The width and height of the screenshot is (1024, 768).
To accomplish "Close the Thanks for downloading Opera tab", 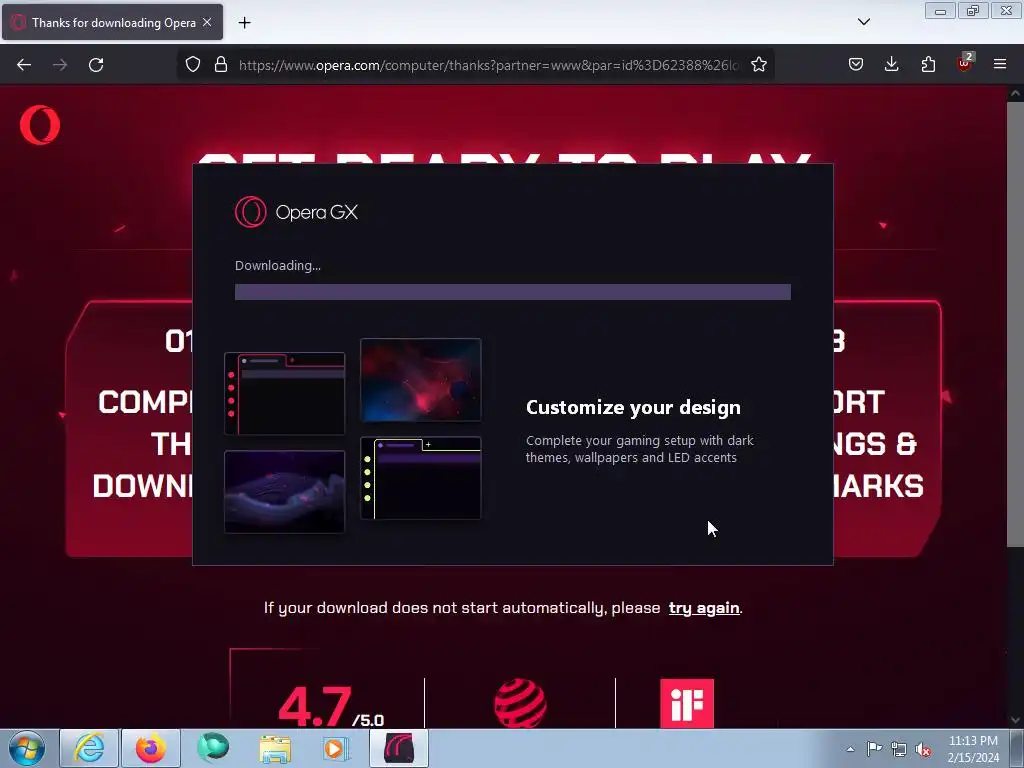I will tap(207, 22).
